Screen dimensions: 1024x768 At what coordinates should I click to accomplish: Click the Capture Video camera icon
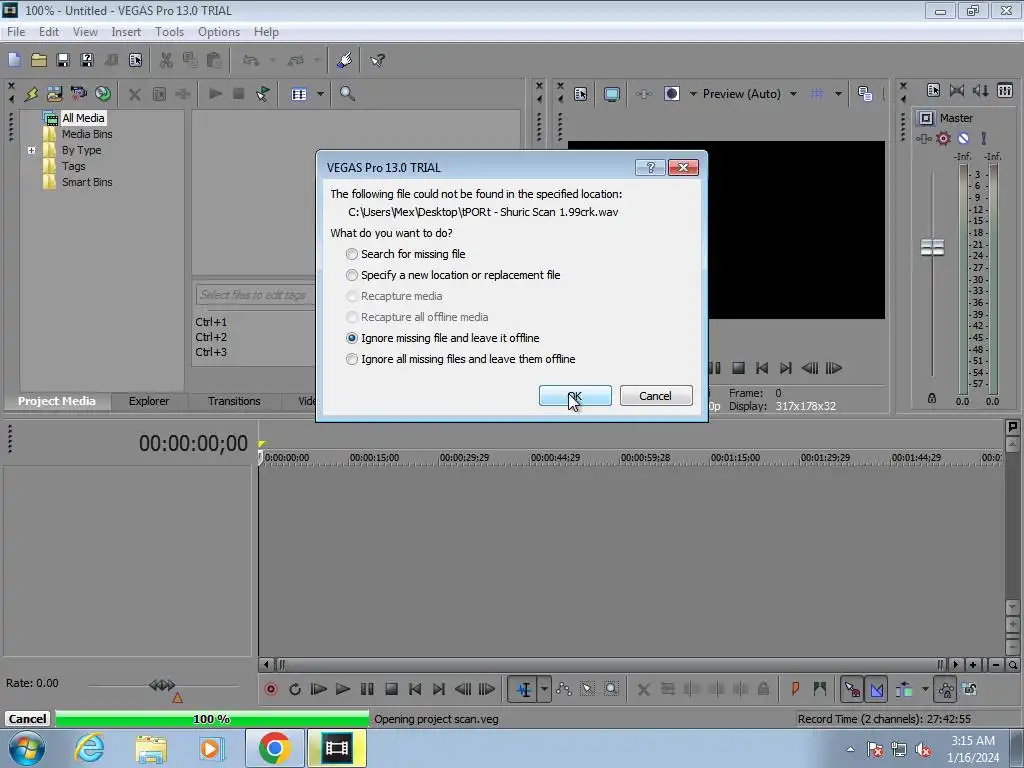pos(79,94)
